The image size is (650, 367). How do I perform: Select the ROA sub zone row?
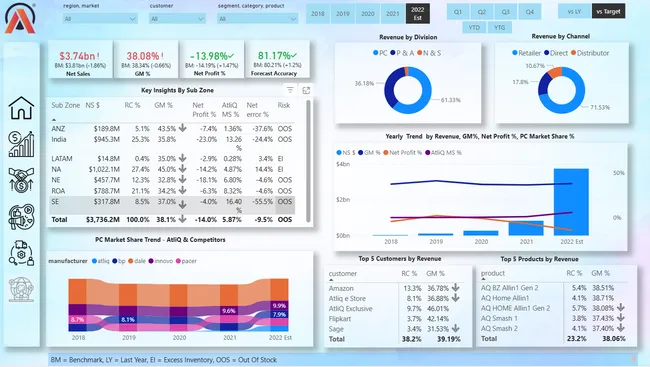tap(172, 191)
